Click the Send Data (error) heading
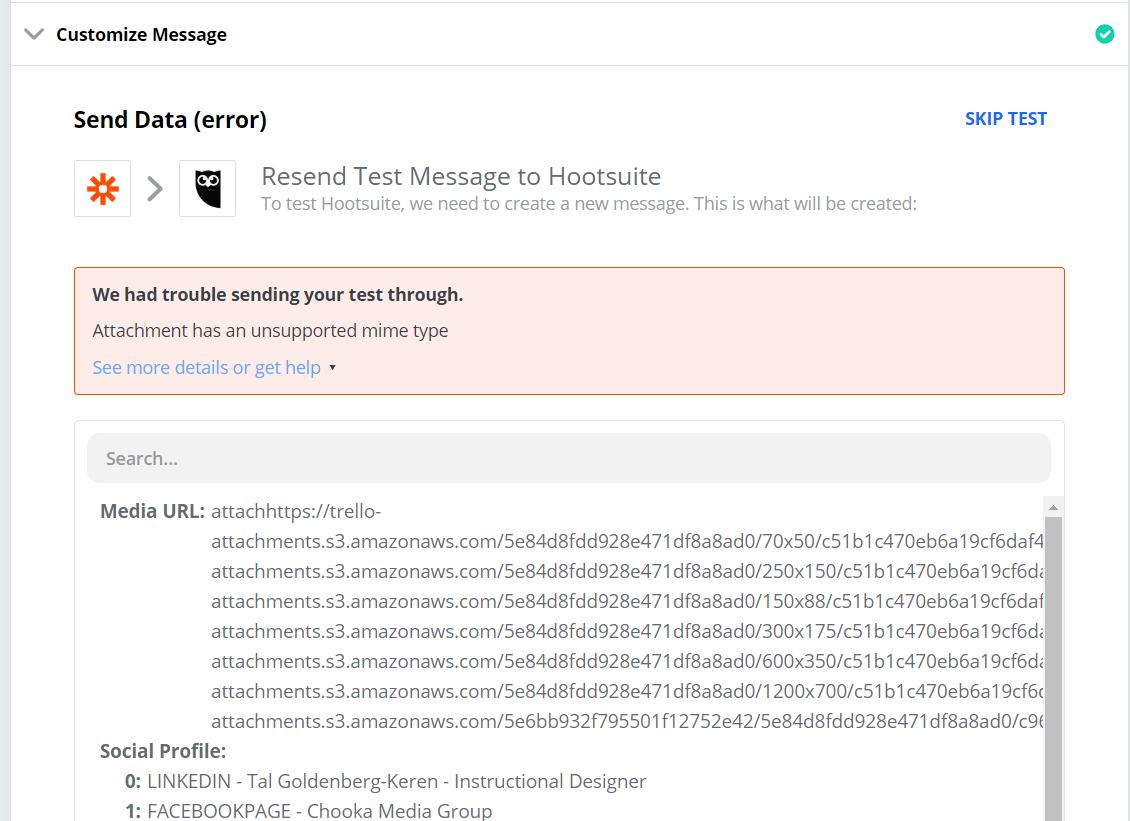 click(x=170, y=120)
